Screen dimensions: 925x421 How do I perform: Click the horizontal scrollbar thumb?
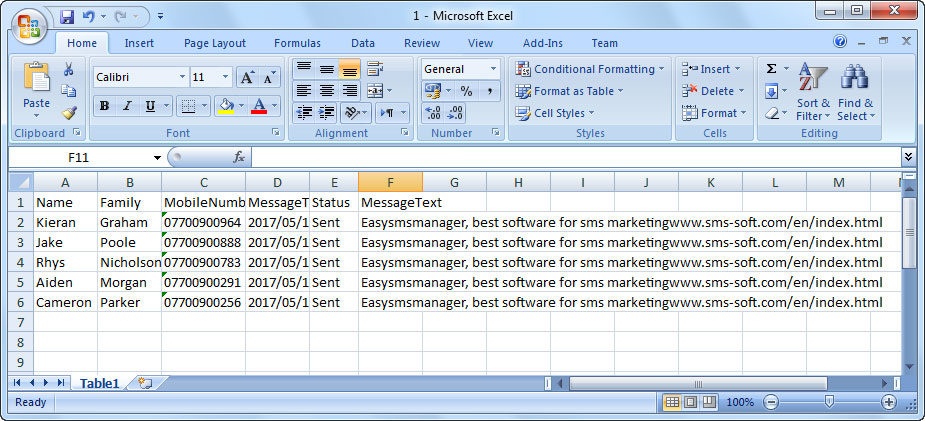point(698,383)
